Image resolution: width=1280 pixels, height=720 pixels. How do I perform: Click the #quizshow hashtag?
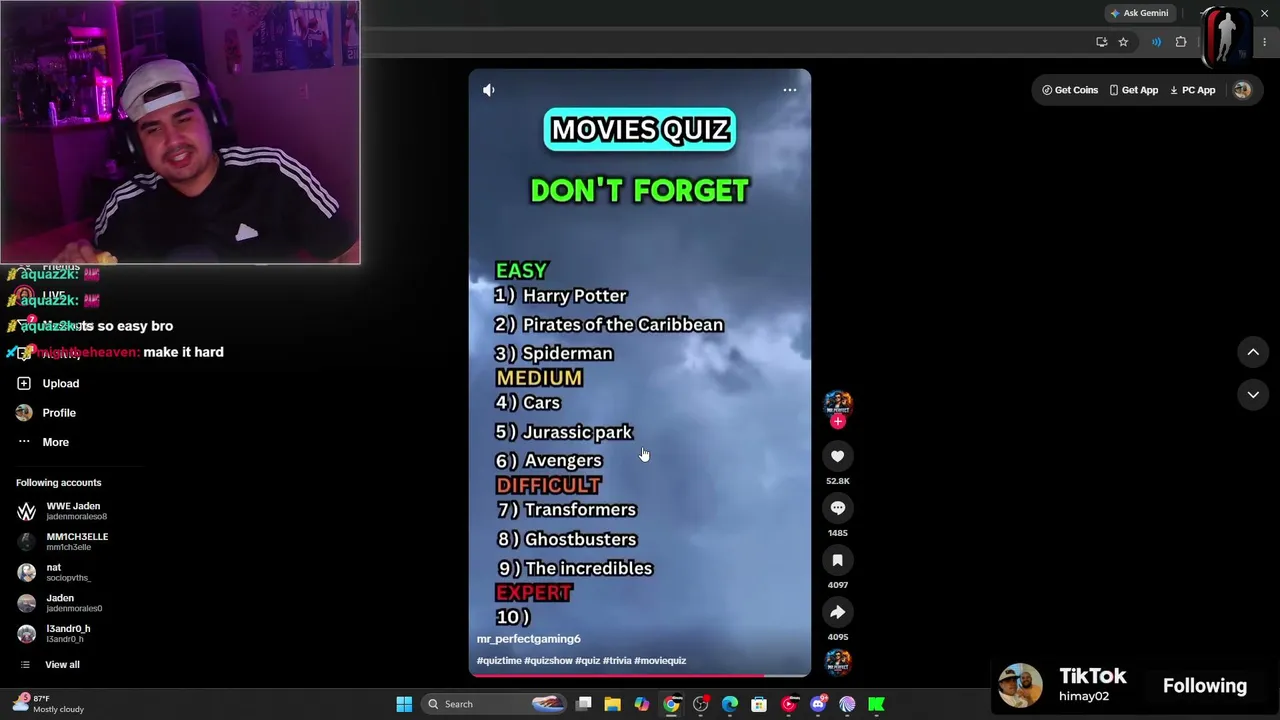548,661
